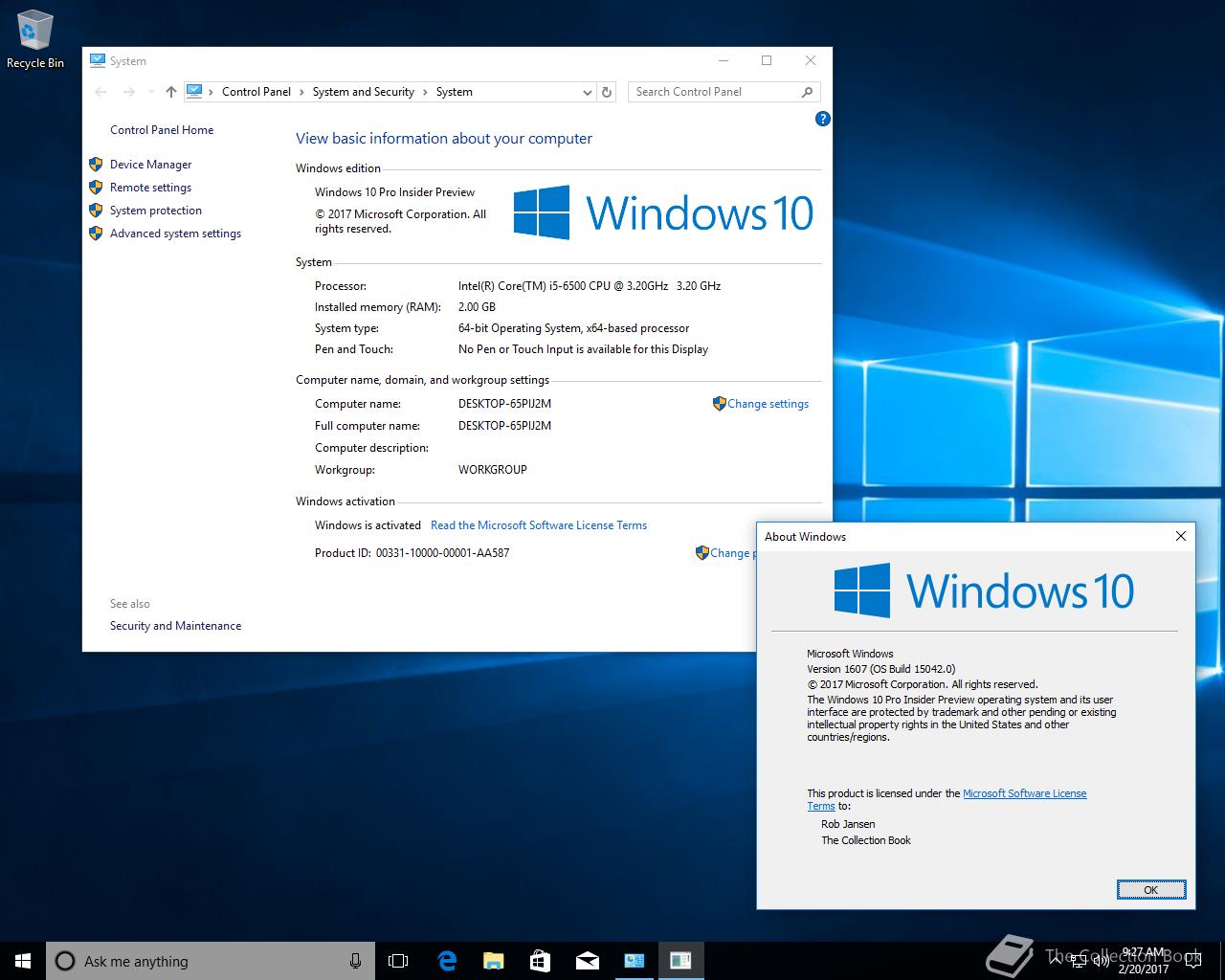The width and height of the screenshot is (1225, 980).
Task: Click Change settings for computer name
Action: click(768, 404)
